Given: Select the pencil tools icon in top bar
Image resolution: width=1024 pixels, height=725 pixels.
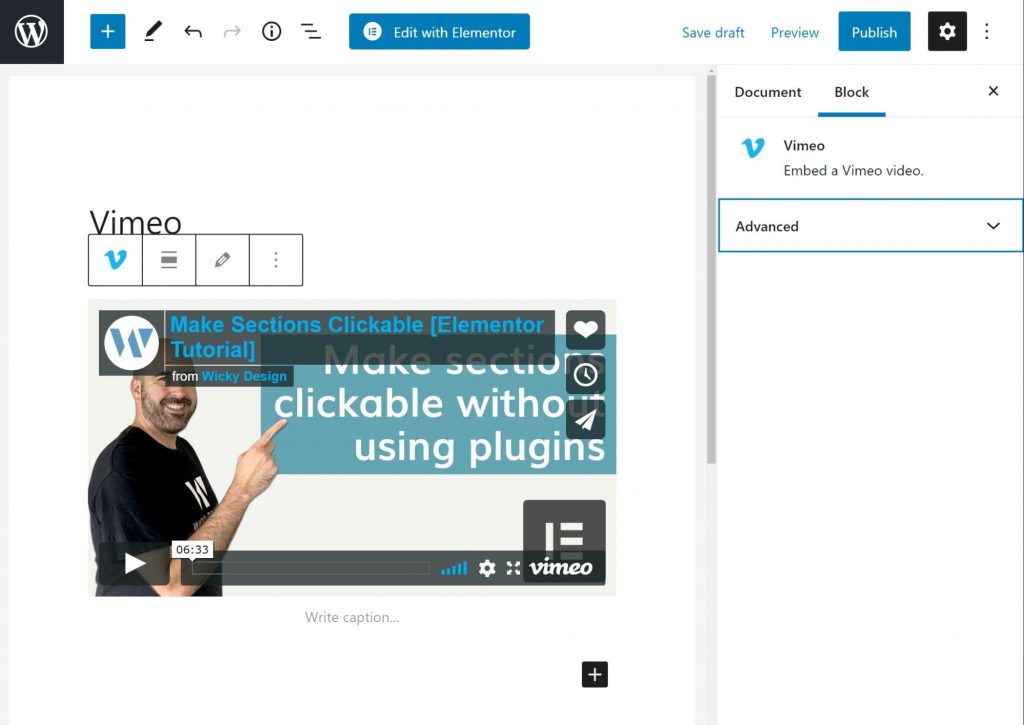Looking at the screenshot, I should (x=152, y=32).
